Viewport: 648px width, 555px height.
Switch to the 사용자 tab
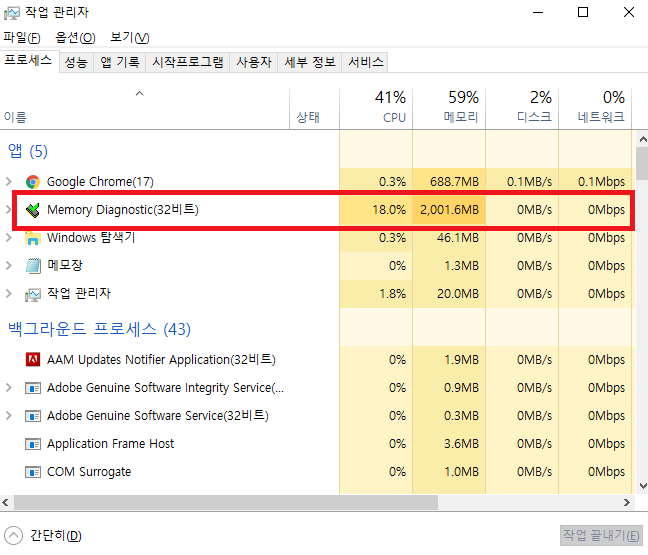(254, 62)
